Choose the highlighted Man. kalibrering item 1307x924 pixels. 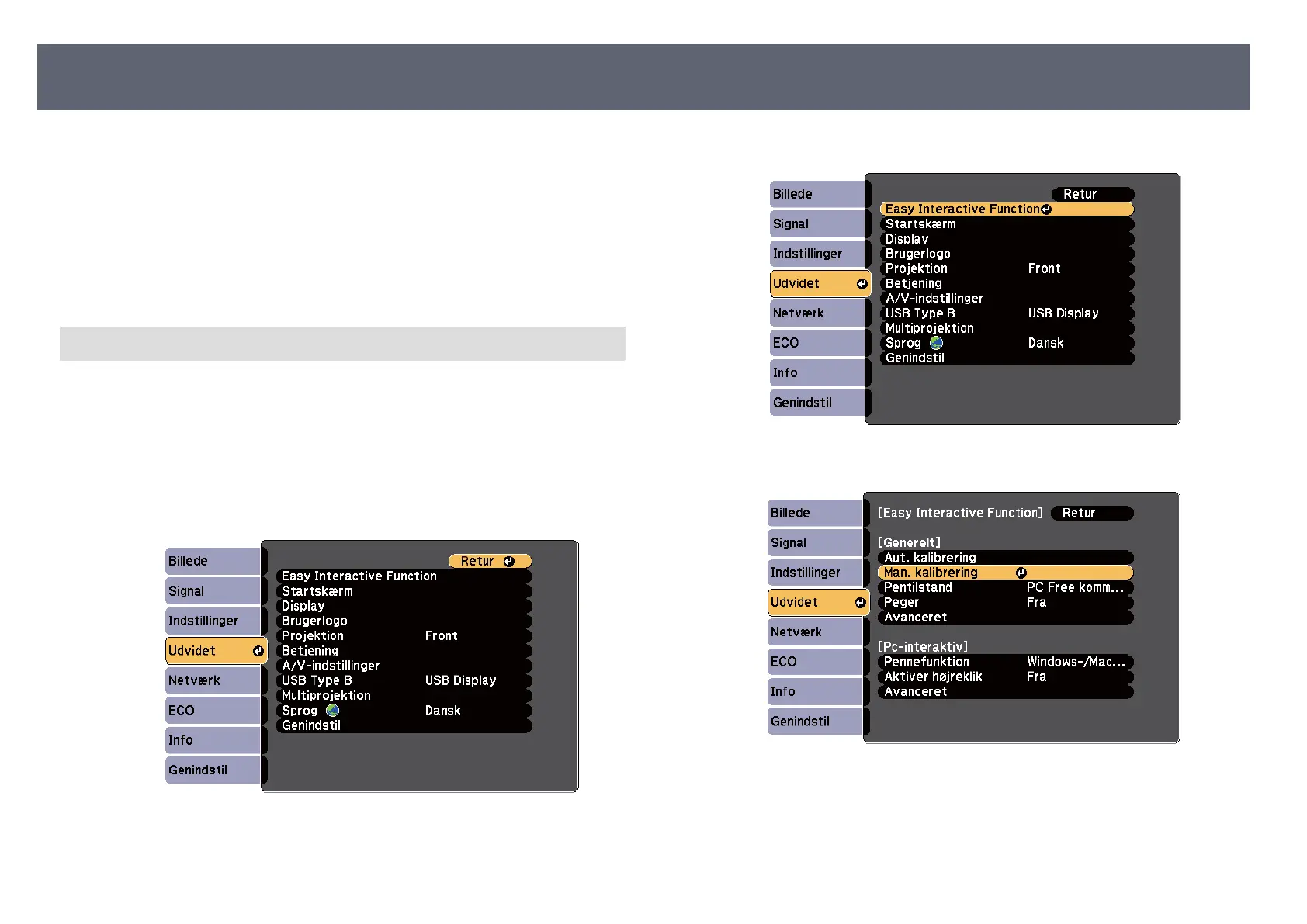931,573
